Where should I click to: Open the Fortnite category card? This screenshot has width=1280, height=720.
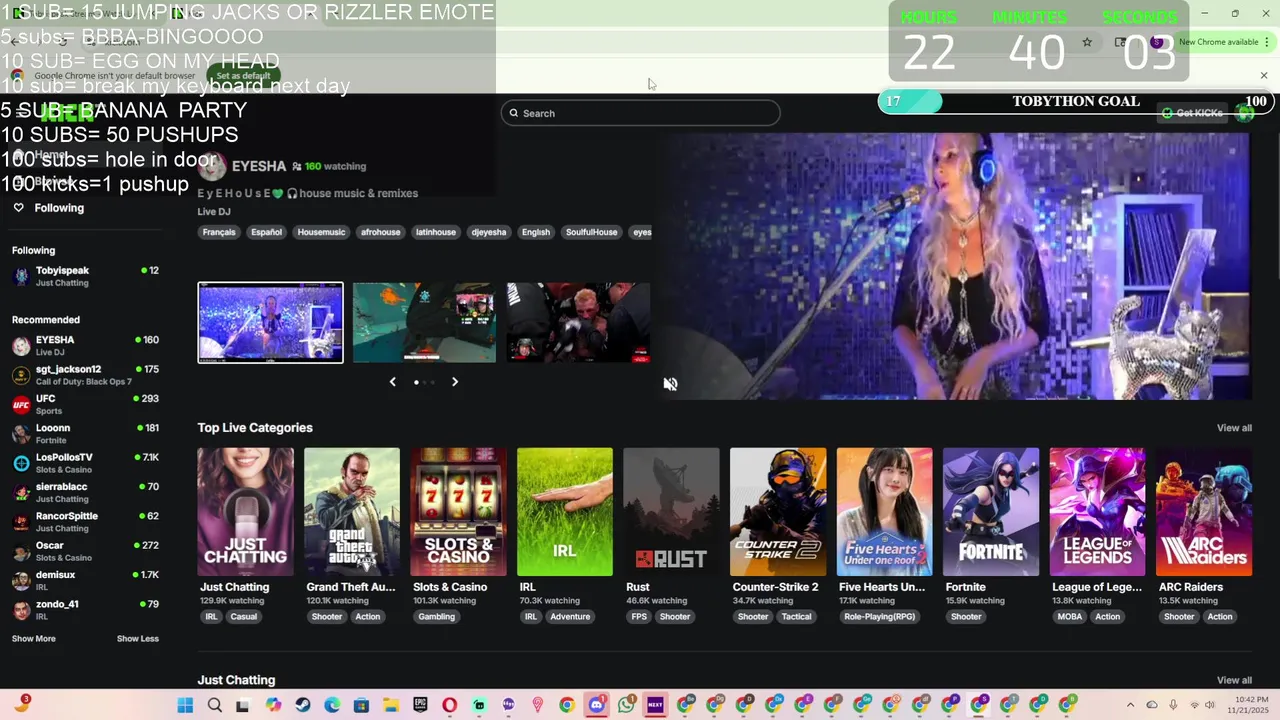(x=991, y=512)
